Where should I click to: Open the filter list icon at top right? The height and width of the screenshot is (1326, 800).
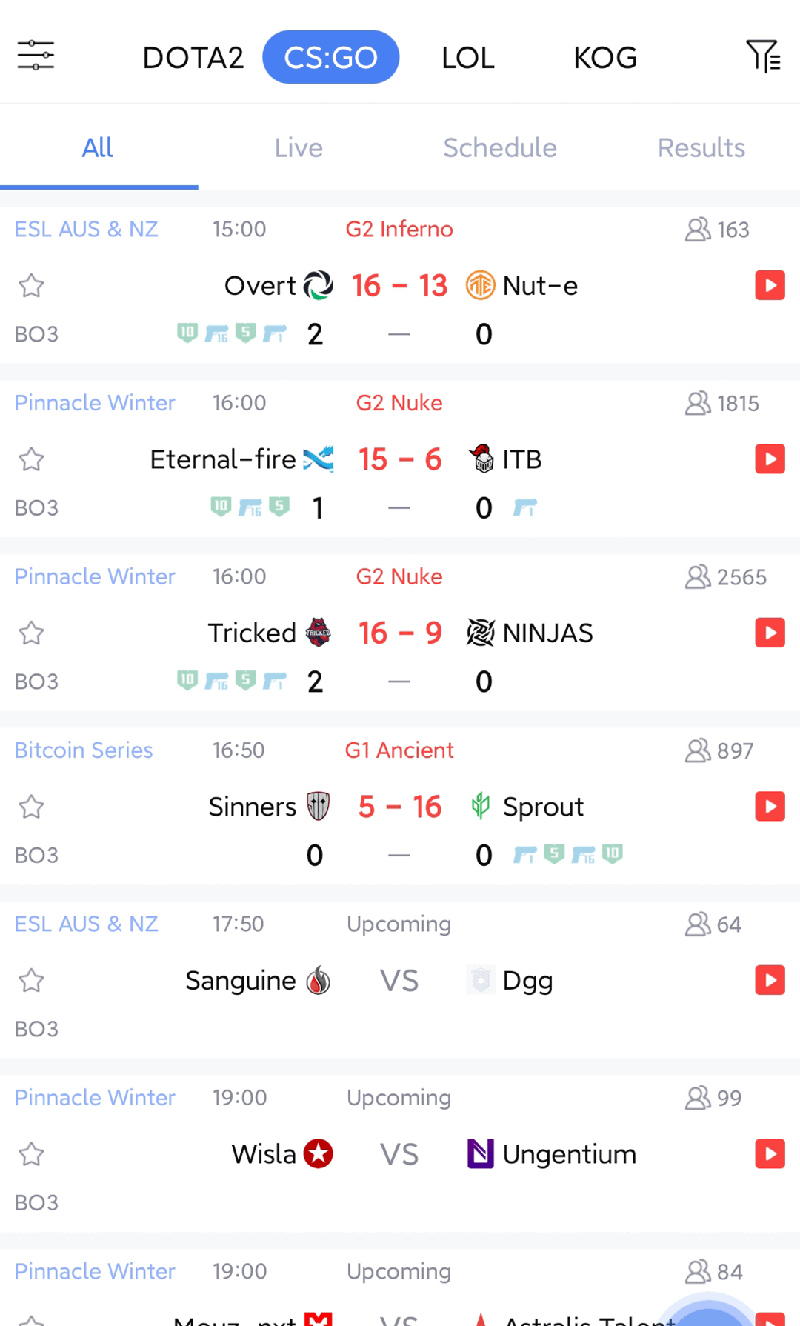(x=764, y=56)
